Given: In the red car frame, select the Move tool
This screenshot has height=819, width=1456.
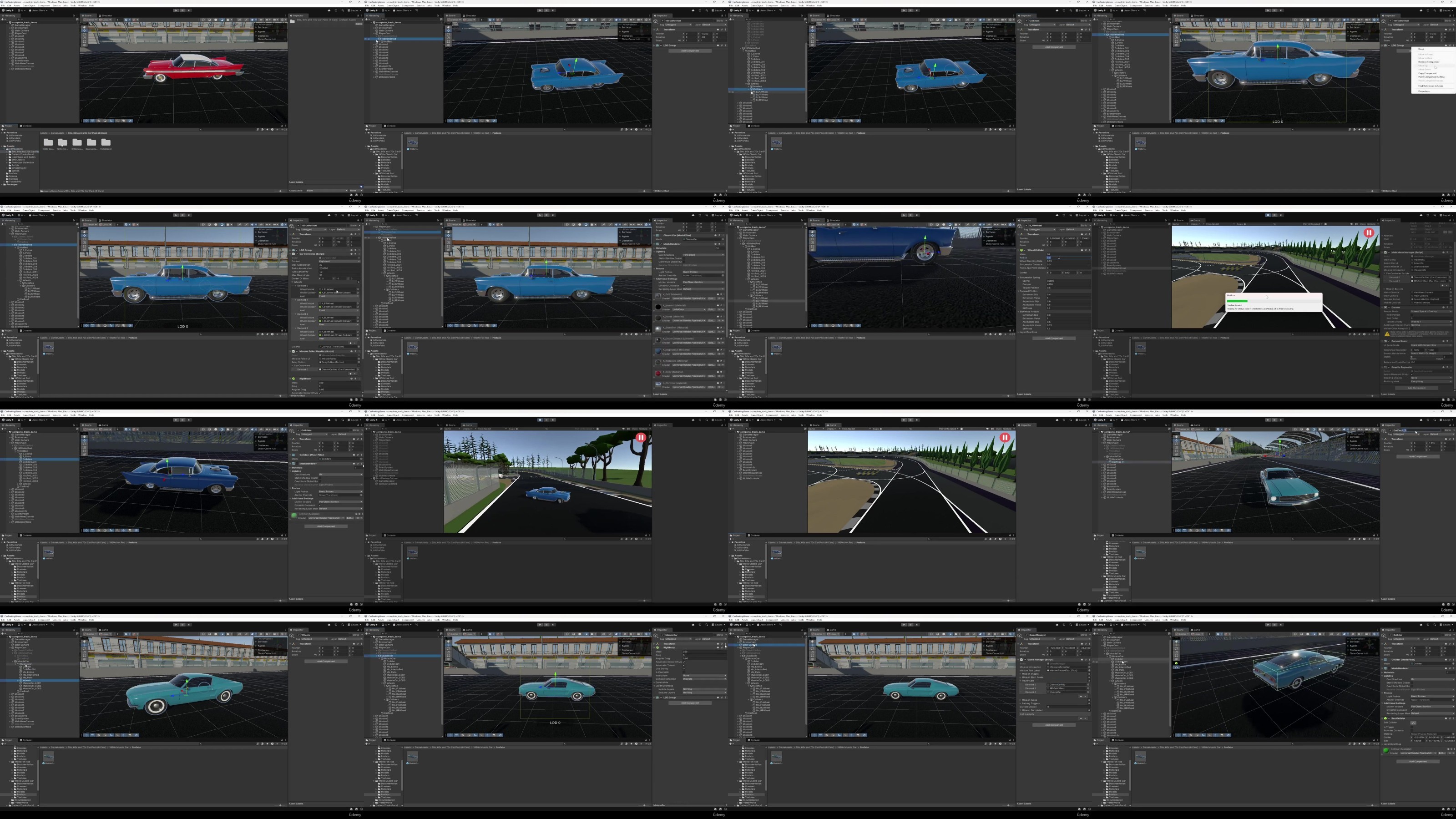Looking at the screenshot, I should [84, 30].
